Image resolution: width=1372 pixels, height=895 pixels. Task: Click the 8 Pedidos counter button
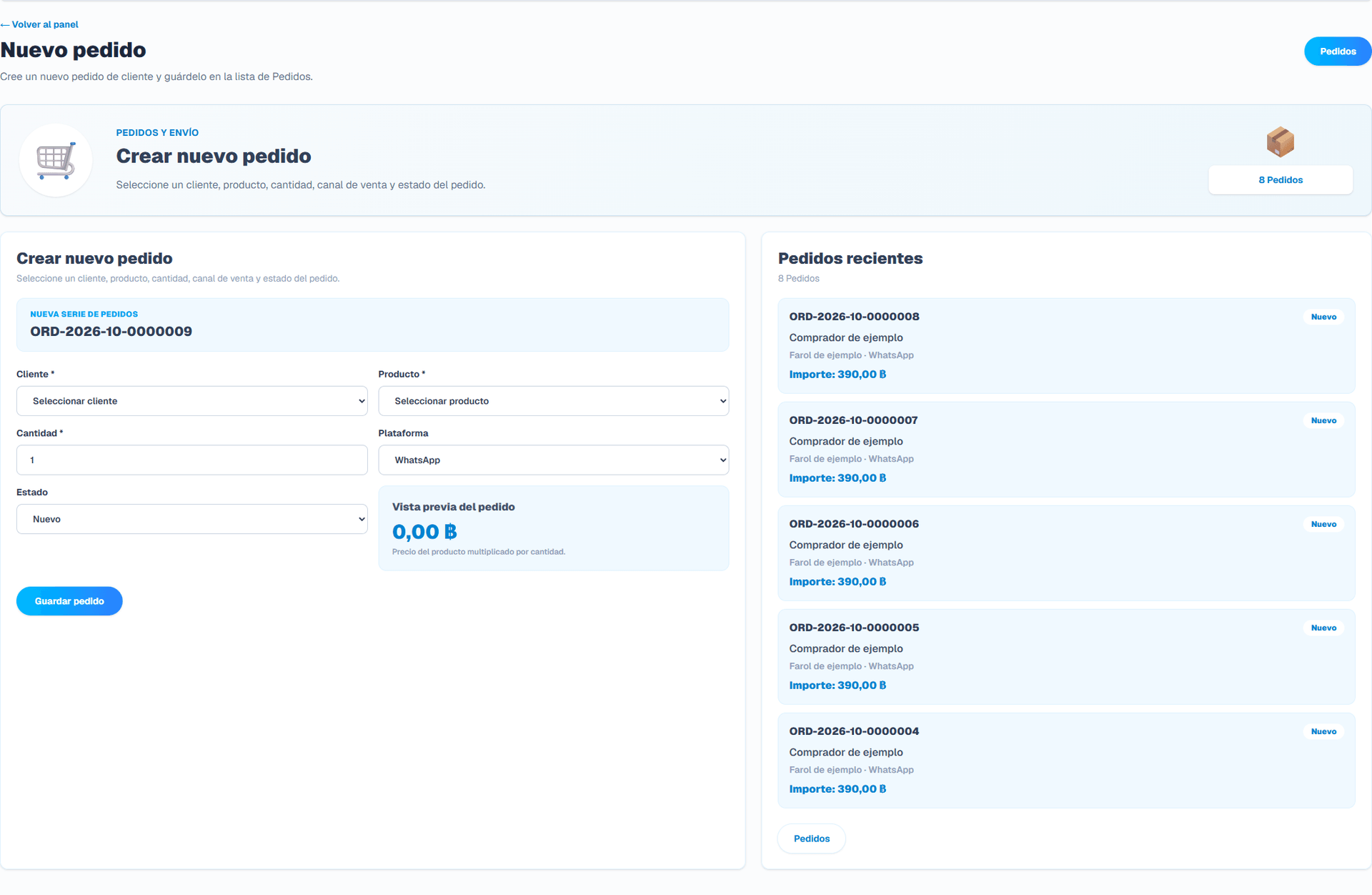click(x=1281, y=180)
